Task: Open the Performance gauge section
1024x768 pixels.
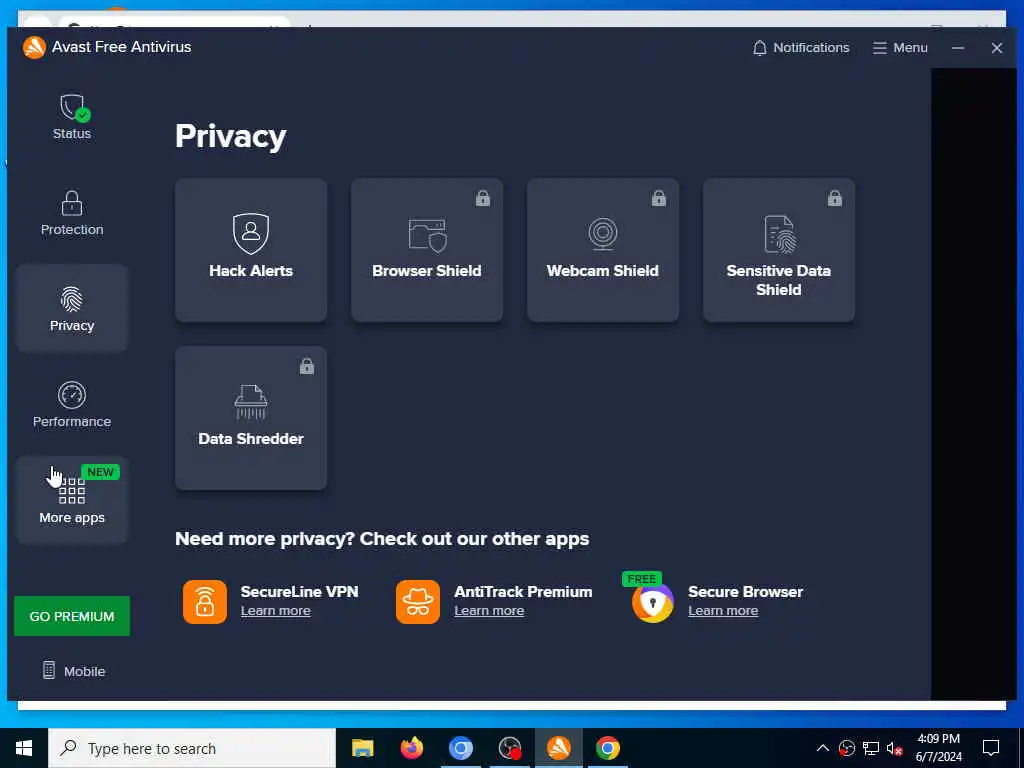Action: pos(72,405)
